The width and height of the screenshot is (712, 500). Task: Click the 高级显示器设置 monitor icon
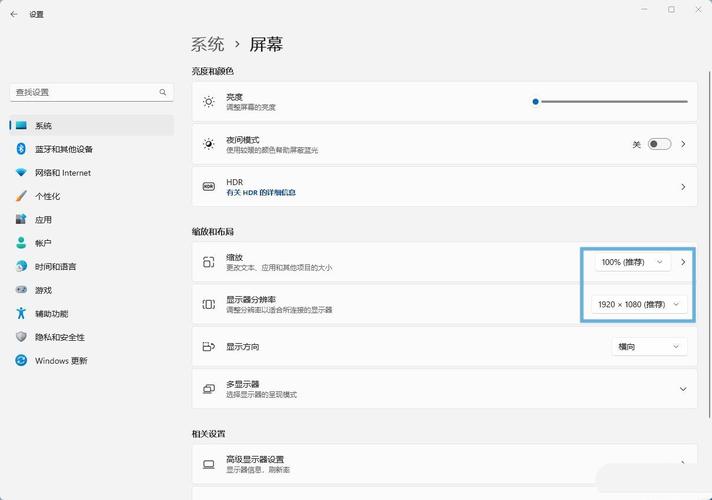tap(208, 464)
